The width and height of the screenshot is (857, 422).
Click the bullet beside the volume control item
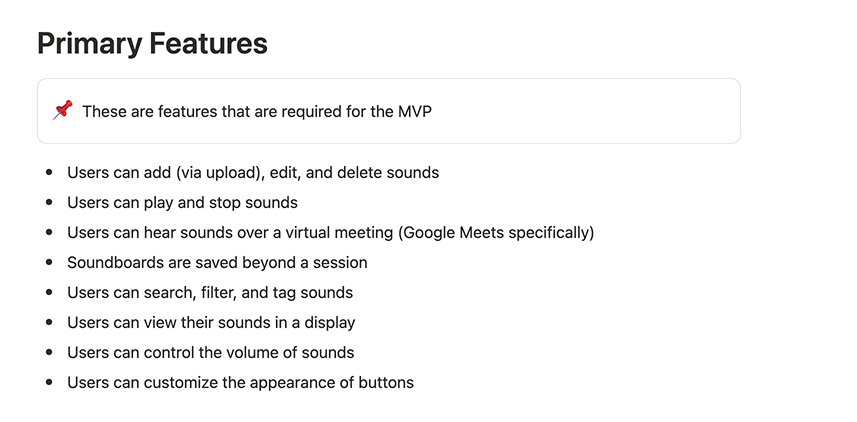pyautogui.click(x=50, y=352)
